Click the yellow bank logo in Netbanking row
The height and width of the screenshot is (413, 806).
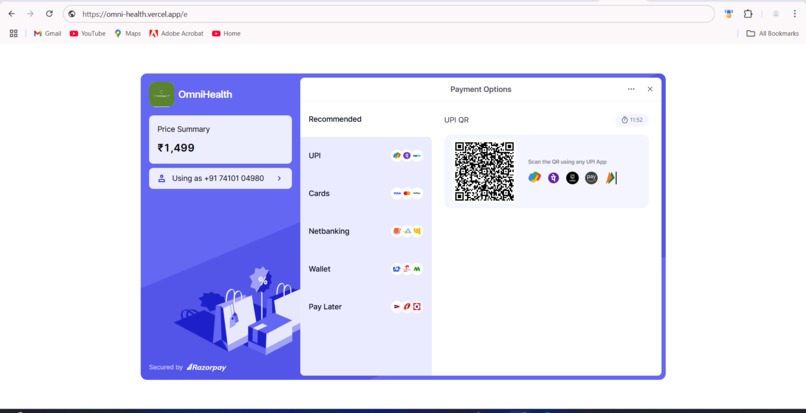point(417,231)
